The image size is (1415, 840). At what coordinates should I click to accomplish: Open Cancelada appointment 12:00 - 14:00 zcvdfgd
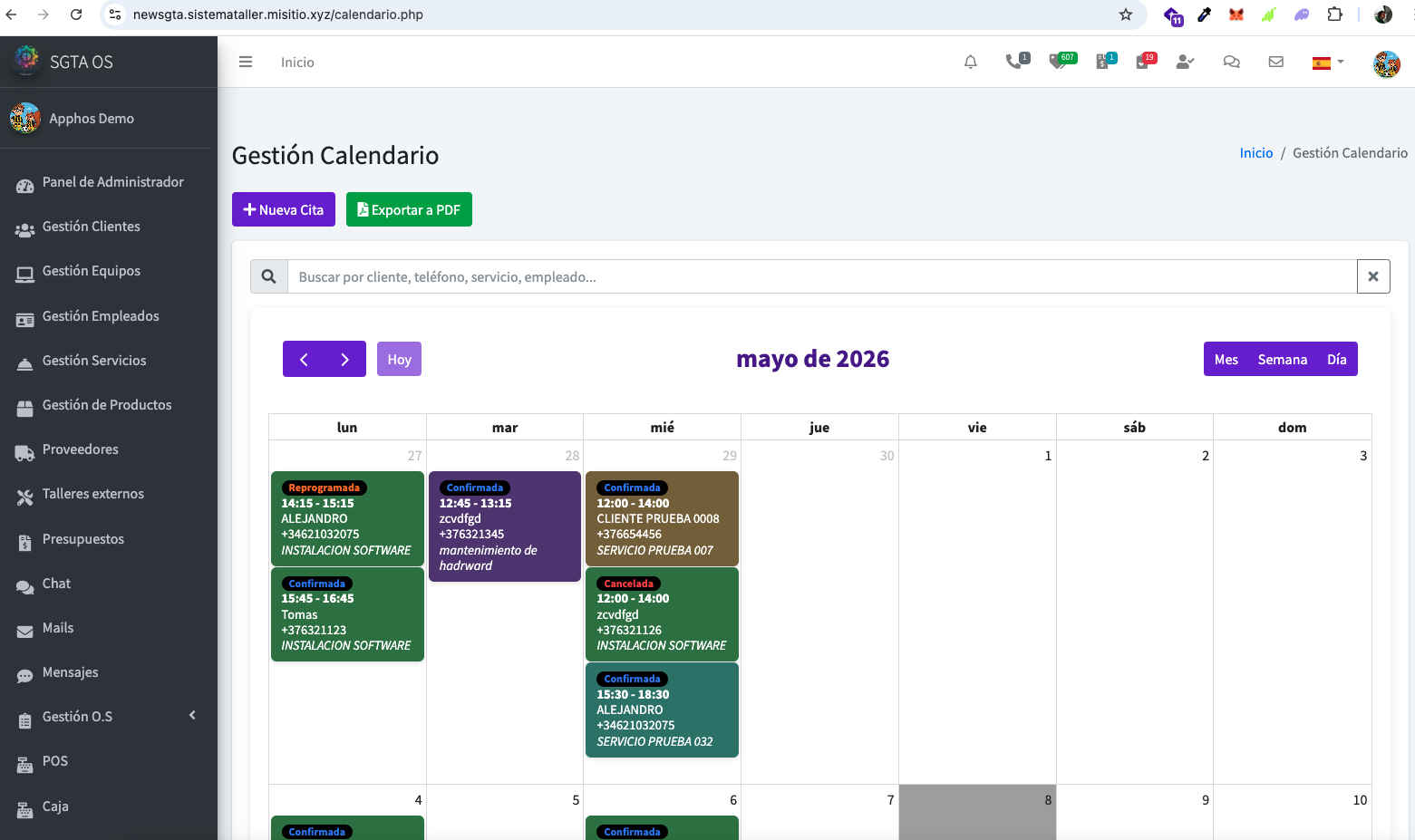click(x=662, y=614)
